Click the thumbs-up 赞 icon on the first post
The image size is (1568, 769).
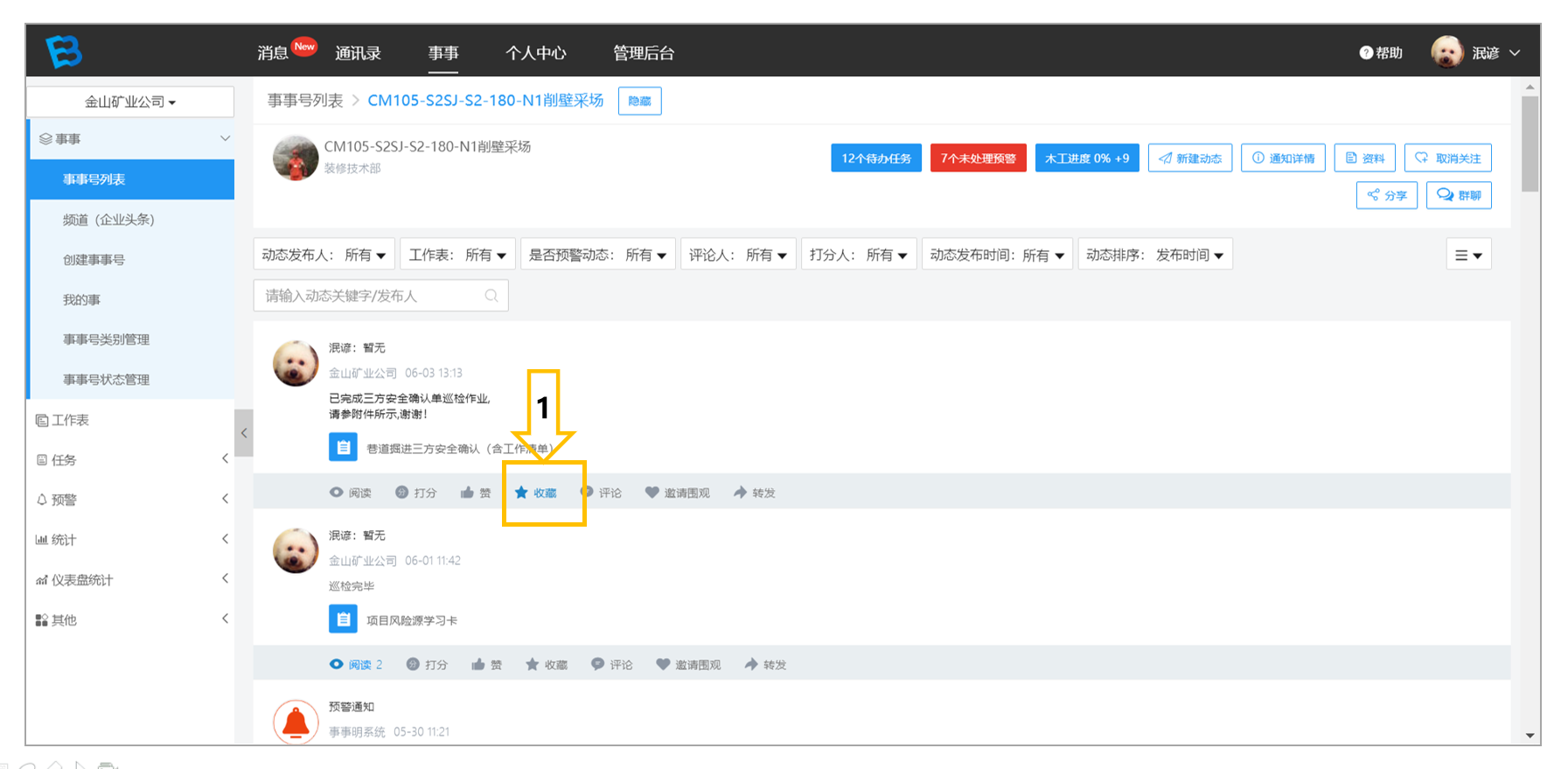tap(467, 493)
